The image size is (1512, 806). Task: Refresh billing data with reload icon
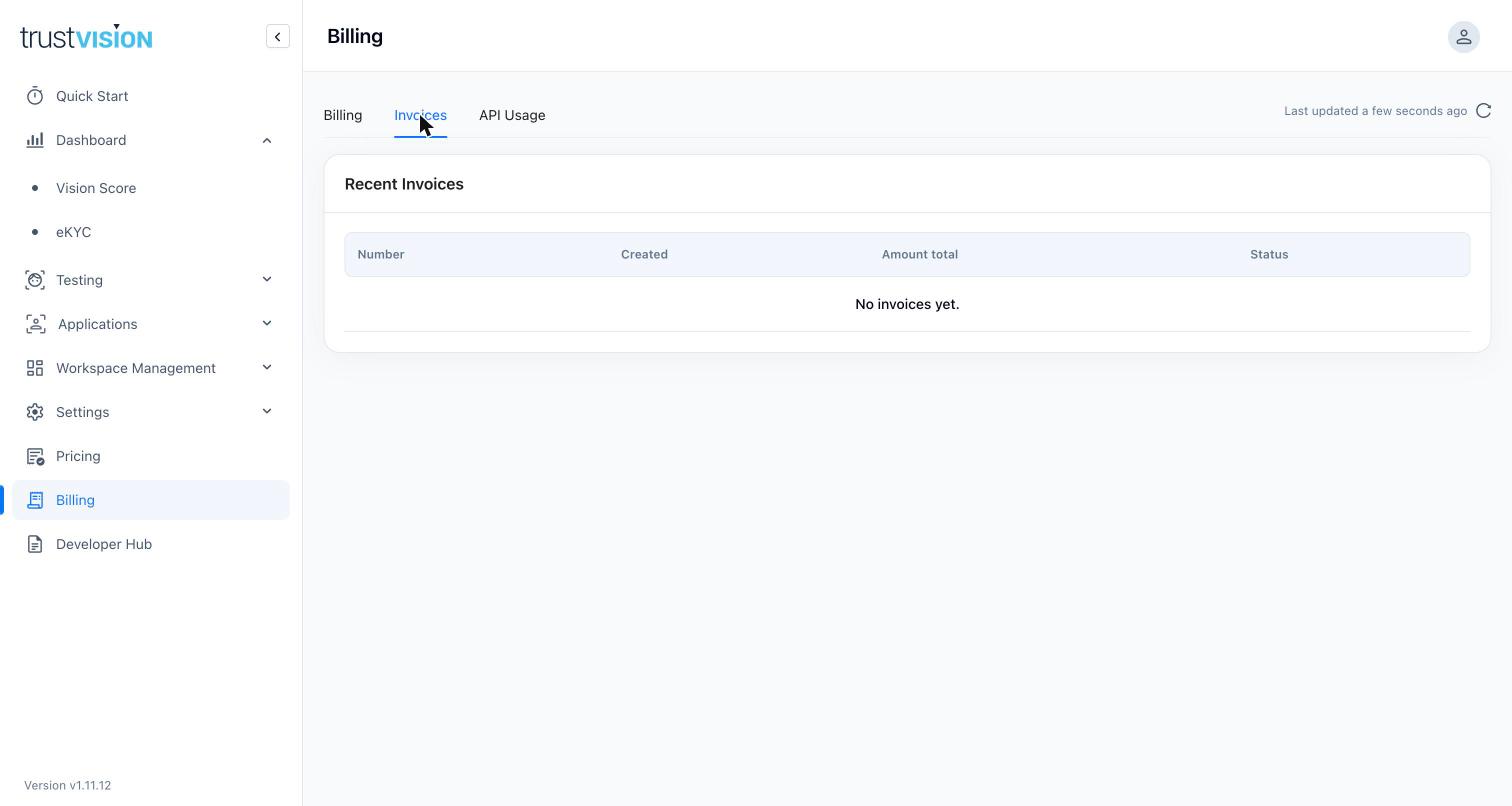[1484, 111]
